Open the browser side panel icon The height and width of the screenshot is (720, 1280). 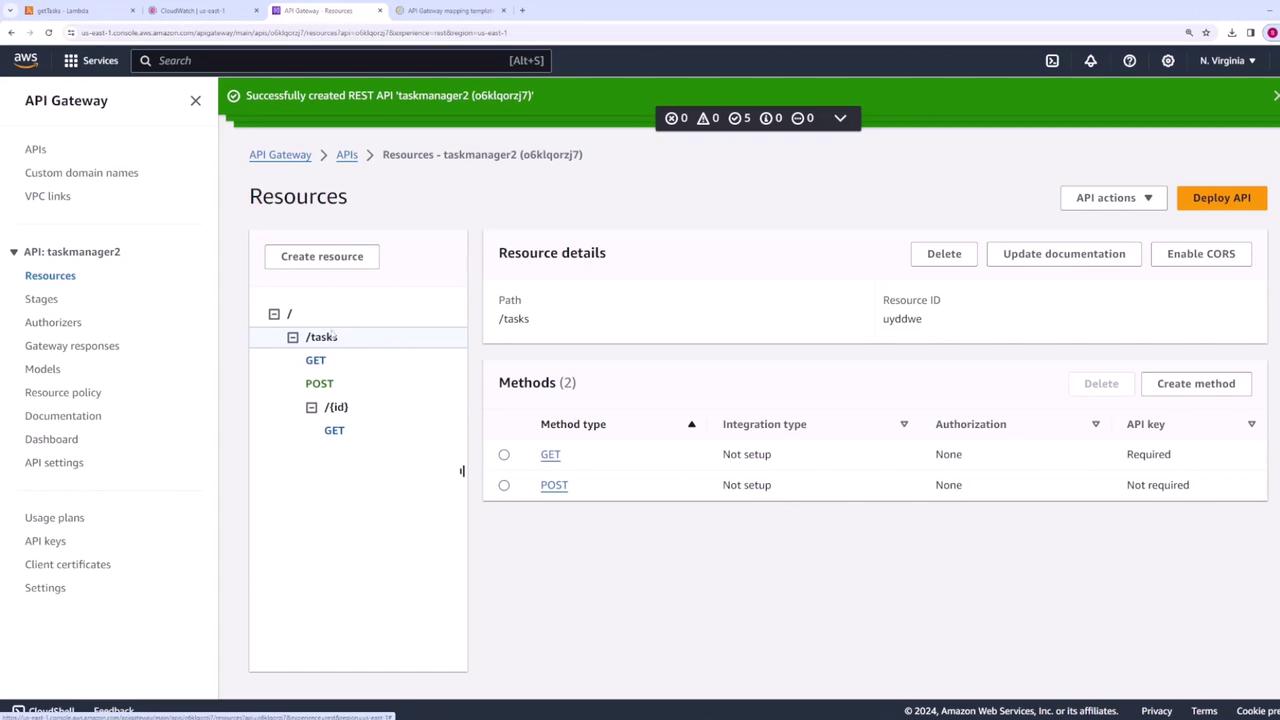(x=1250, y=32)
